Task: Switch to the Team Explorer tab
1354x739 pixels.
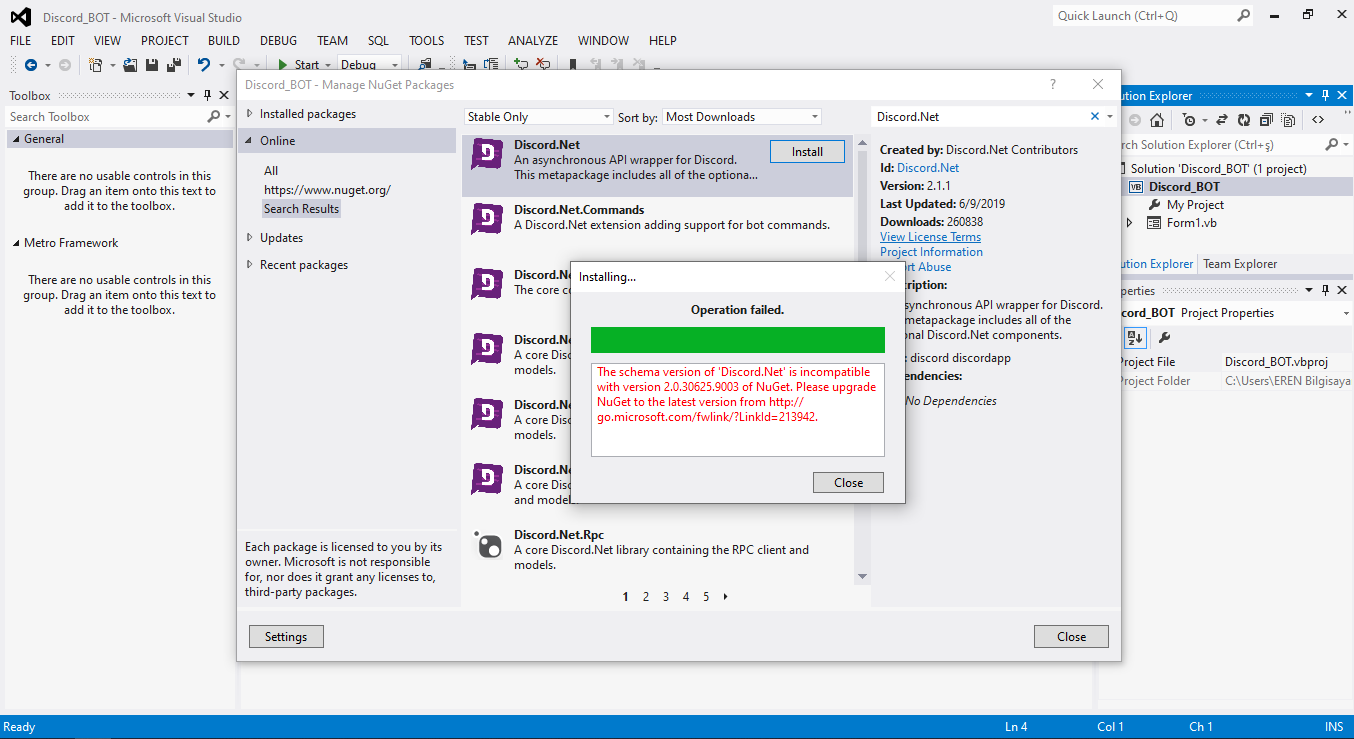Action: tap(1240, 264)
